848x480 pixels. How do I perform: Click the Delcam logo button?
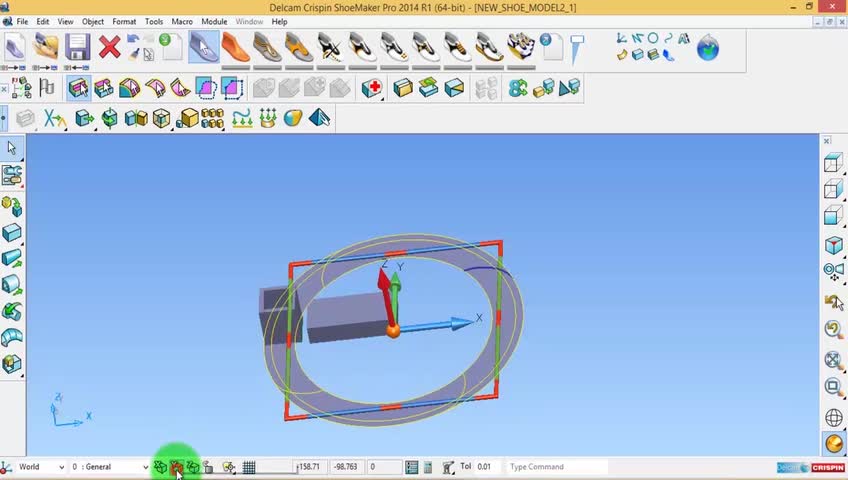793,468
